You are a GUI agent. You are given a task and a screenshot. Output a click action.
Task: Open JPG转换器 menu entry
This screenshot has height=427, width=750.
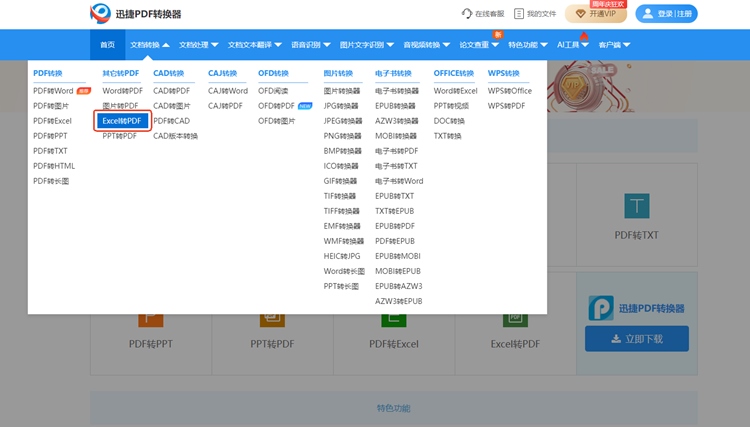point(341,106)
